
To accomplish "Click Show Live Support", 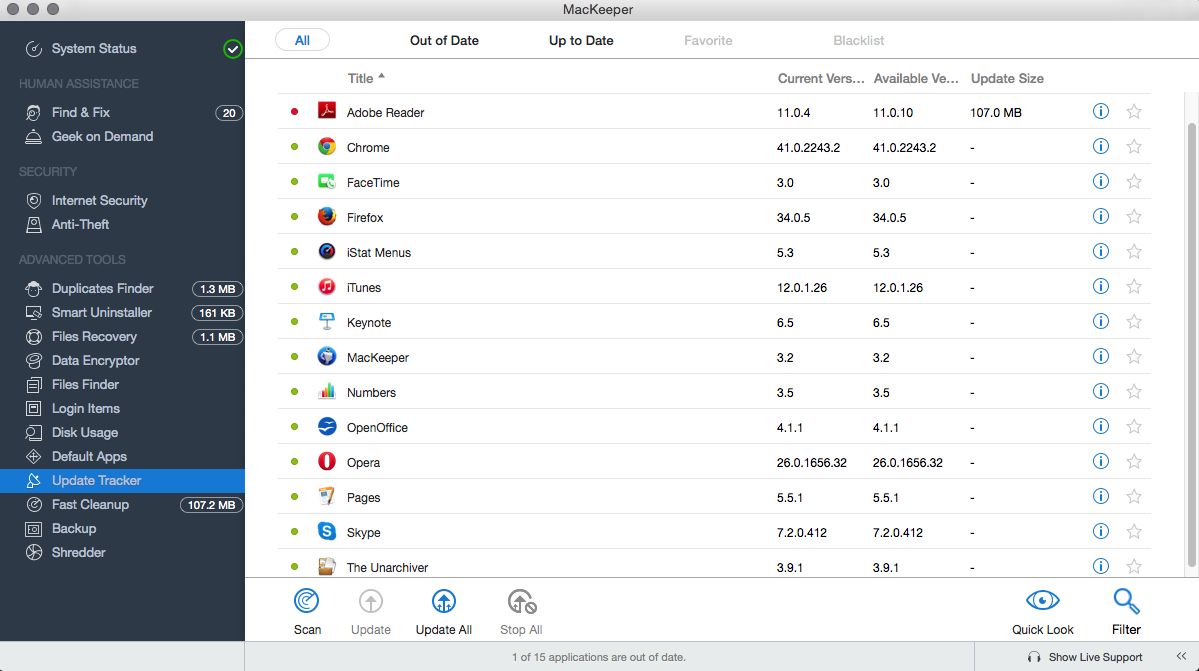I will click(1085, 657).
